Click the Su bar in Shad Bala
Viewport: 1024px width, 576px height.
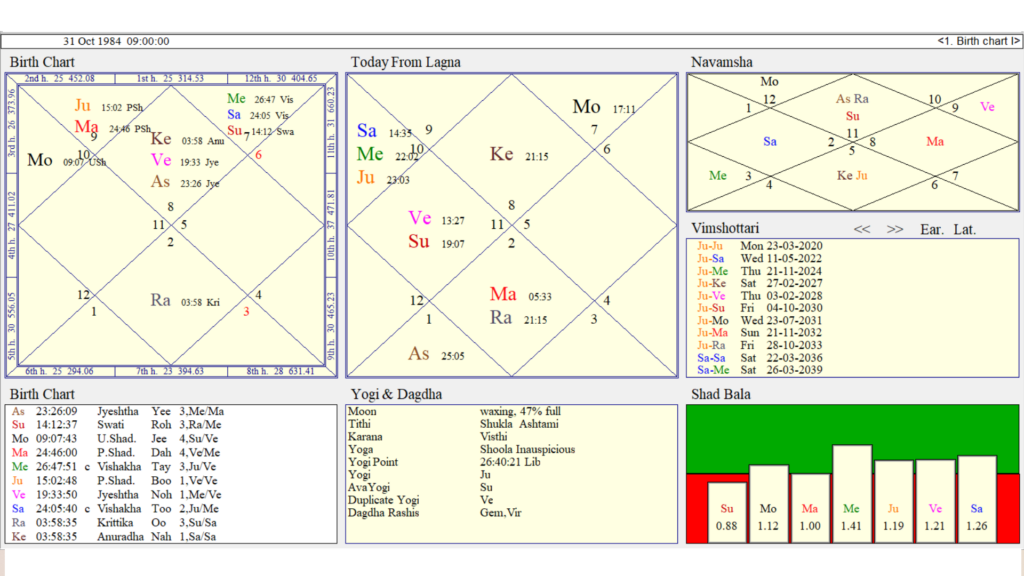(x=727, y=513)
